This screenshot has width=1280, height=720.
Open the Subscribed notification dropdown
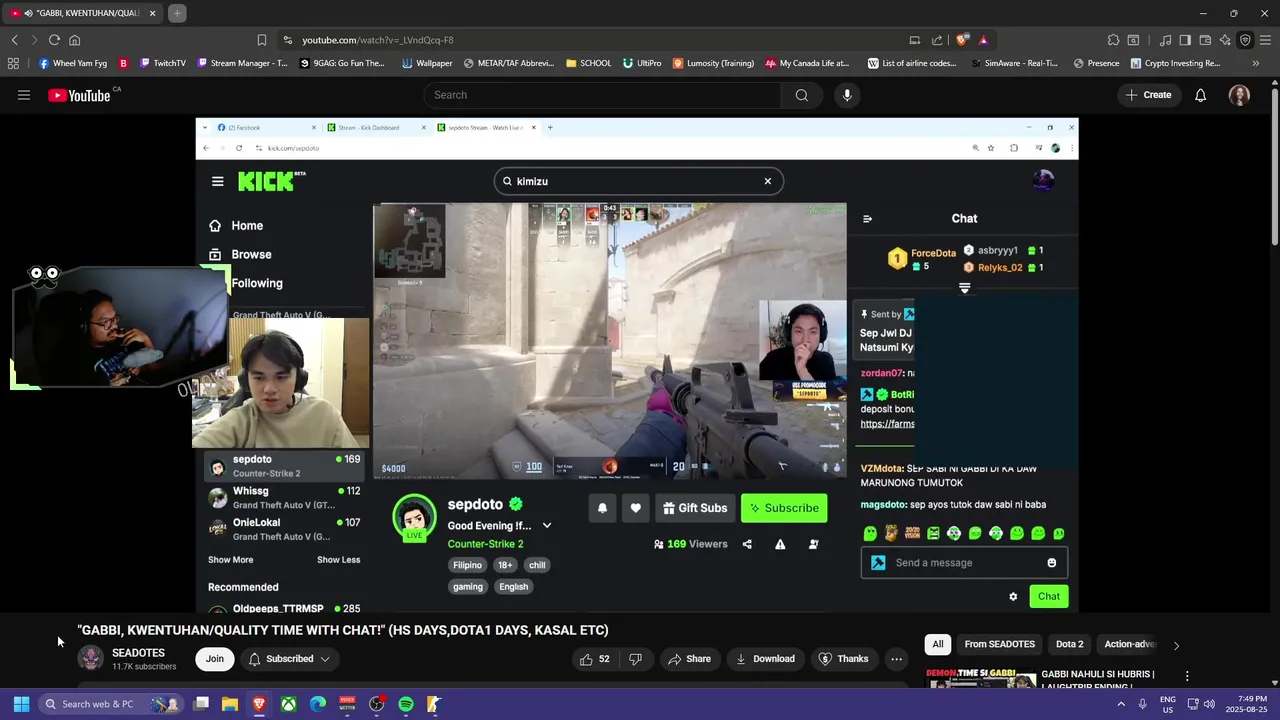point(289,659)
